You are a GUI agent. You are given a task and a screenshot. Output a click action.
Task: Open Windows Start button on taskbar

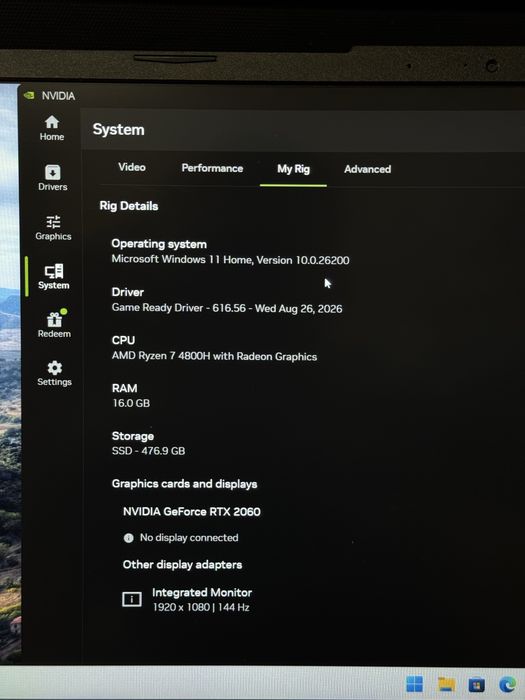pyautogui.click(x=414, y=684)
